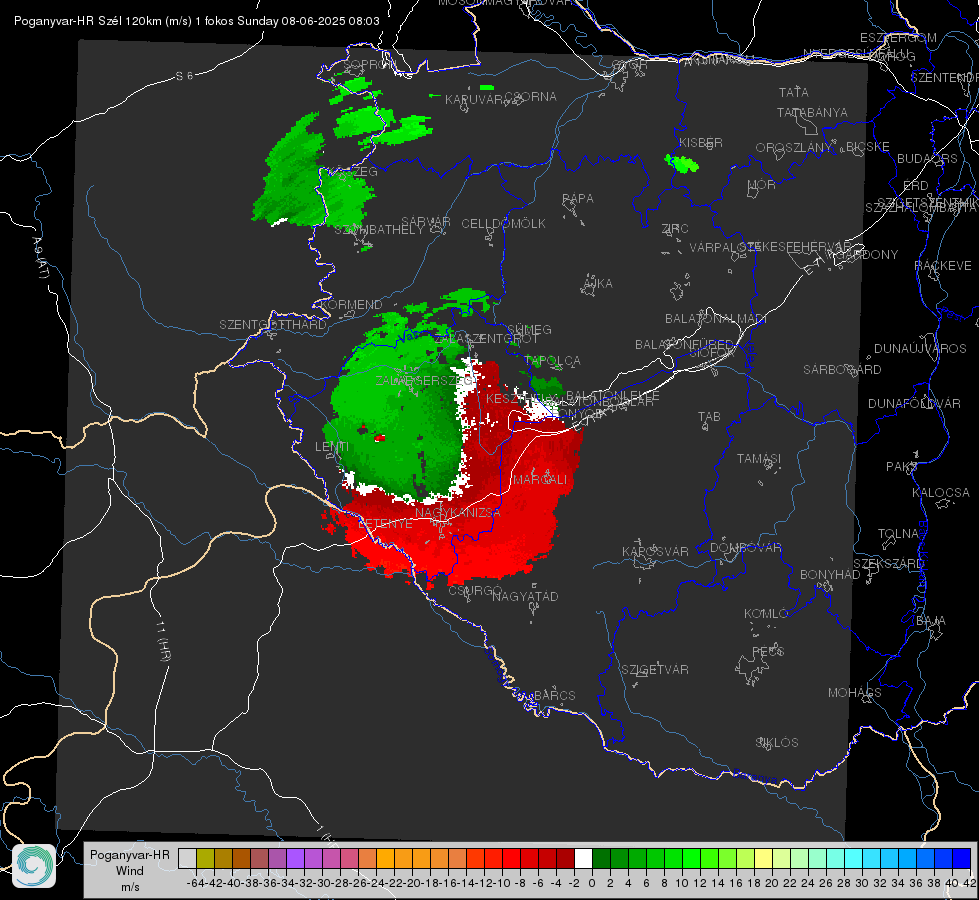Click the NAGYATAD label
Image resolution: width=979 pixels, height=900 pixels.
pyautogui.click(x=525, y=596)
